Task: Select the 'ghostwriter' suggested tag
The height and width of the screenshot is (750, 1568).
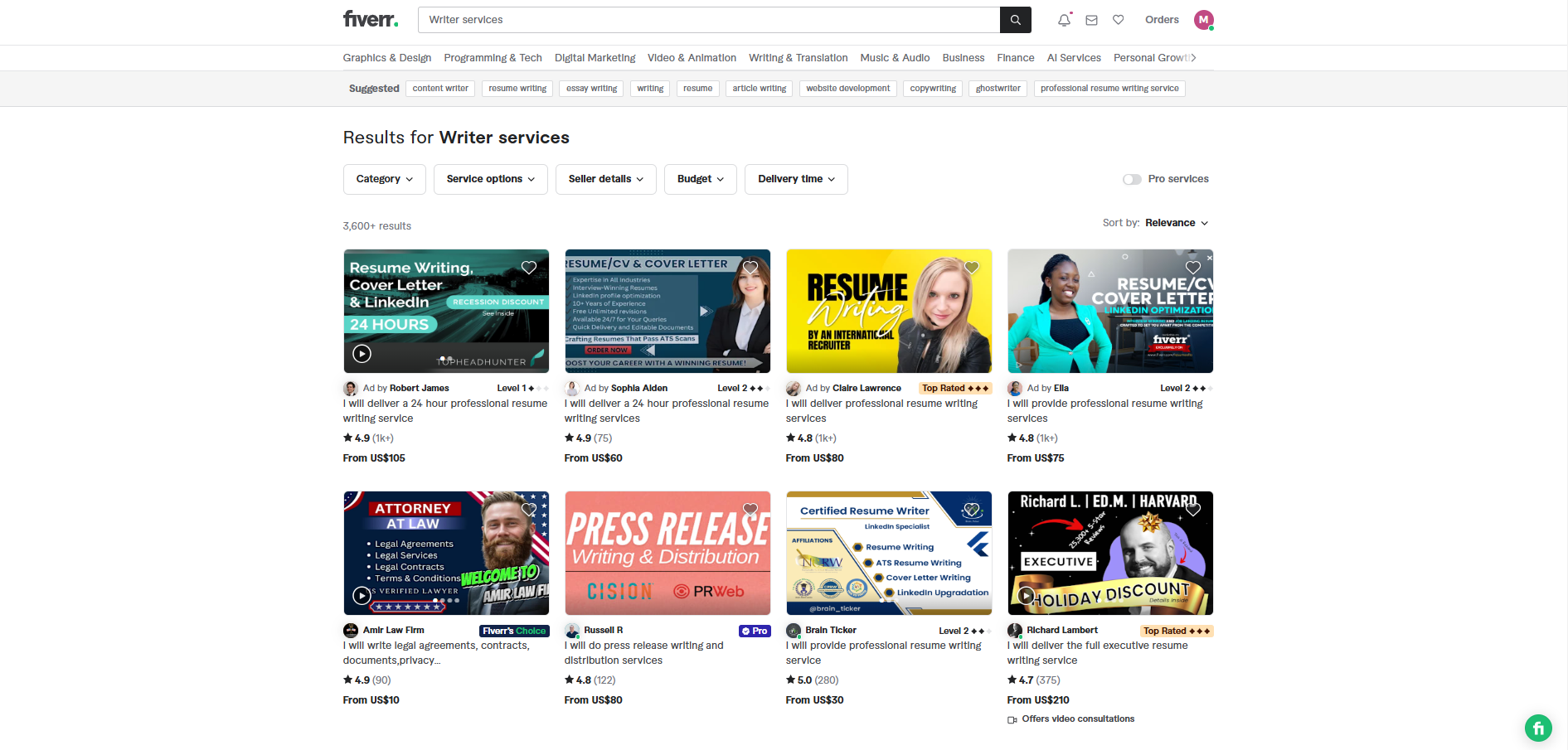Action: coord(998,89)
